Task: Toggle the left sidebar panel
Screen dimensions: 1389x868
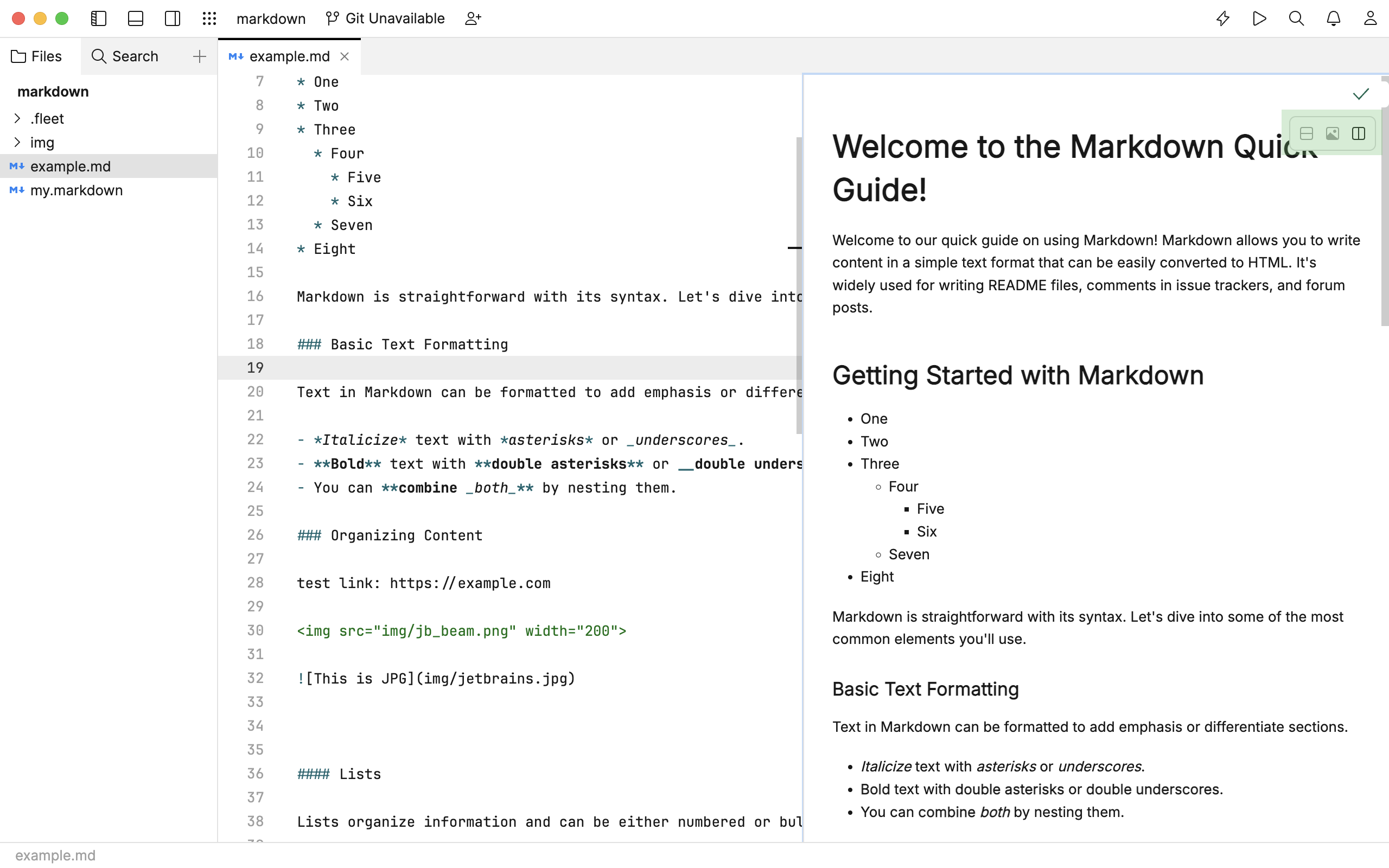Action: coord(99,18)
